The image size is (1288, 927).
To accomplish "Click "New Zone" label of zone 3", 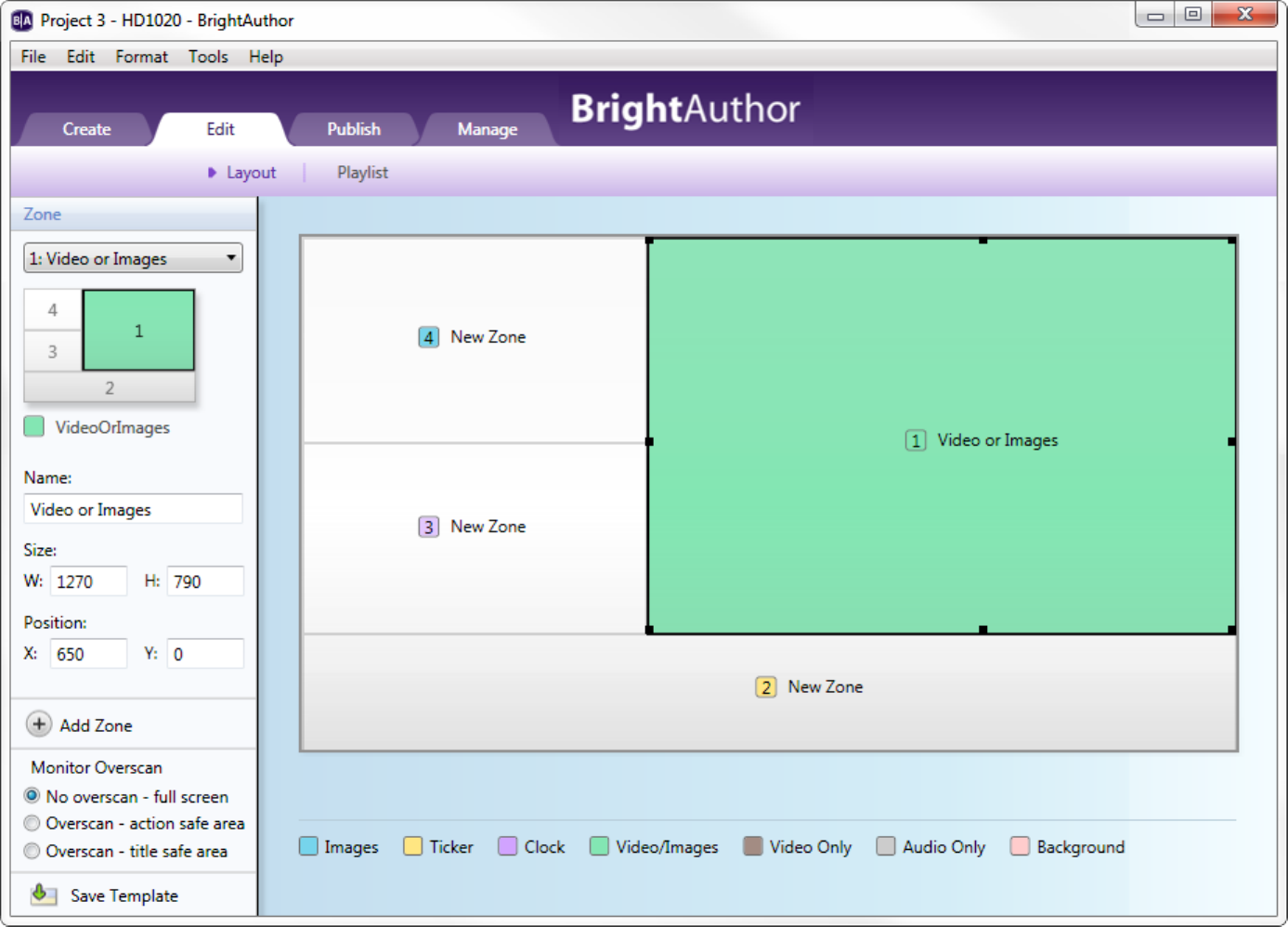I will click(x=488, y=527).
